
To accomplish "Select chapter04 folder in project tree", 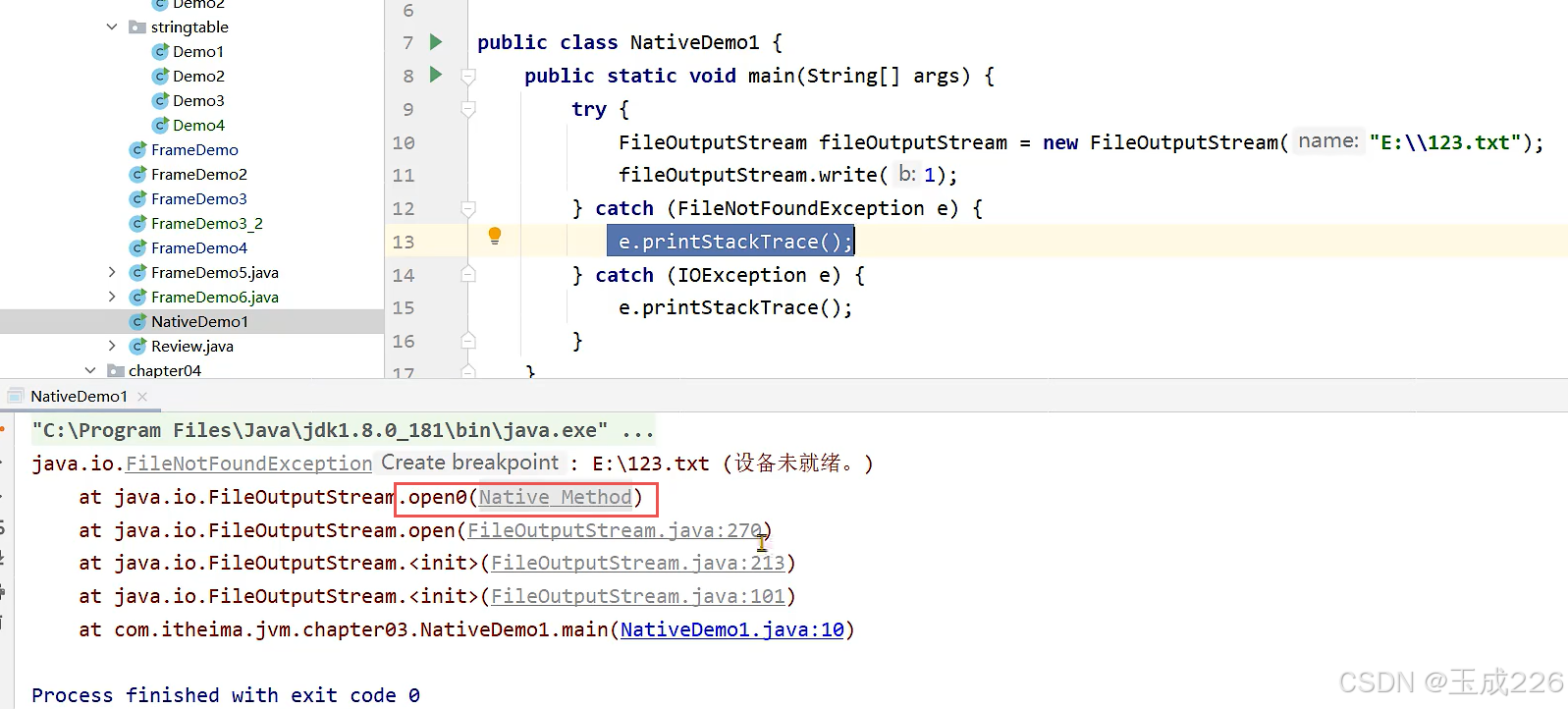I will pyautogui.click(x=165, y=370).
